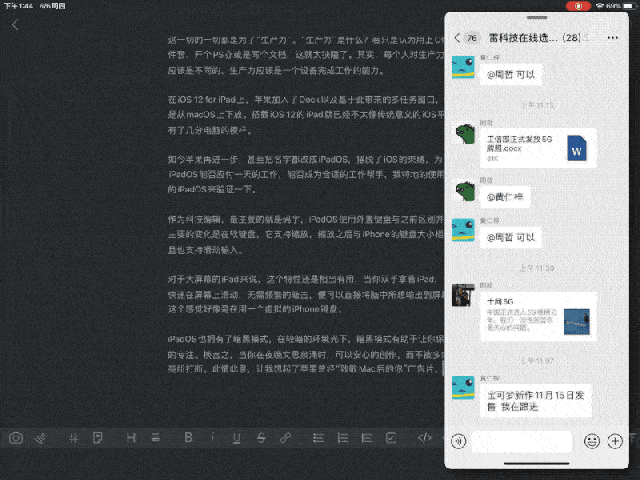Insert a hashtag tag
The width and height of the screenshot is (640, 480).
(73, 438)
